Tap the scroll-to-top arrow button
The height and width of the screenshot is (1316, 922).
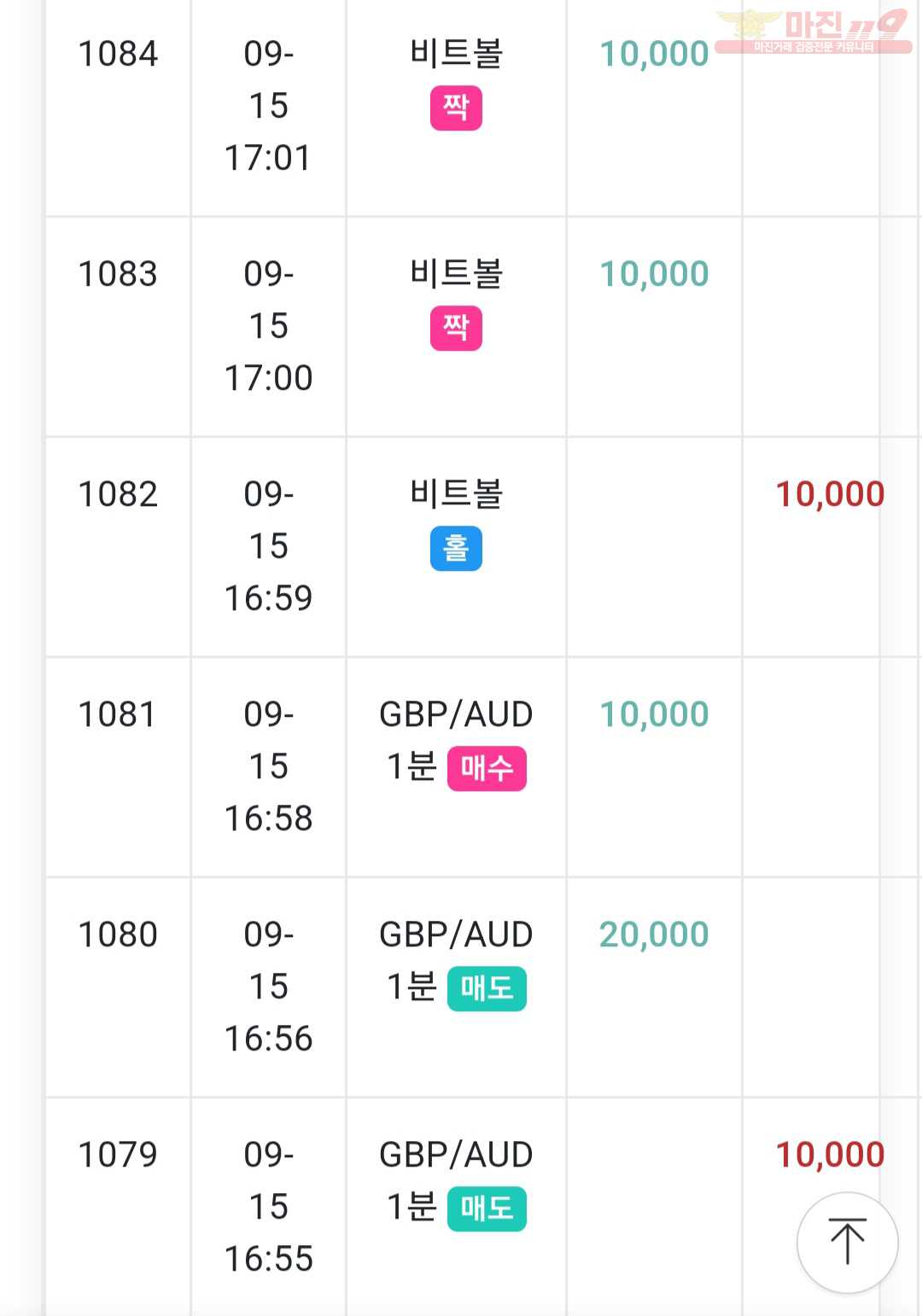click(x=847, y=1243)
